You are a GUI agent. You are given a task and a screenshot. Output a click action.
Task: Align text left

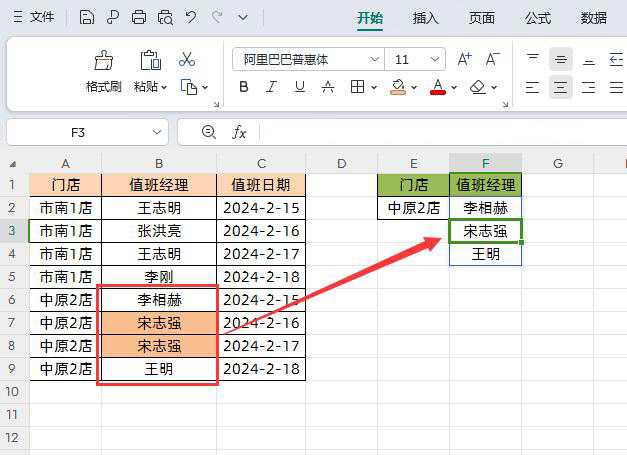(x=533, y=87)
